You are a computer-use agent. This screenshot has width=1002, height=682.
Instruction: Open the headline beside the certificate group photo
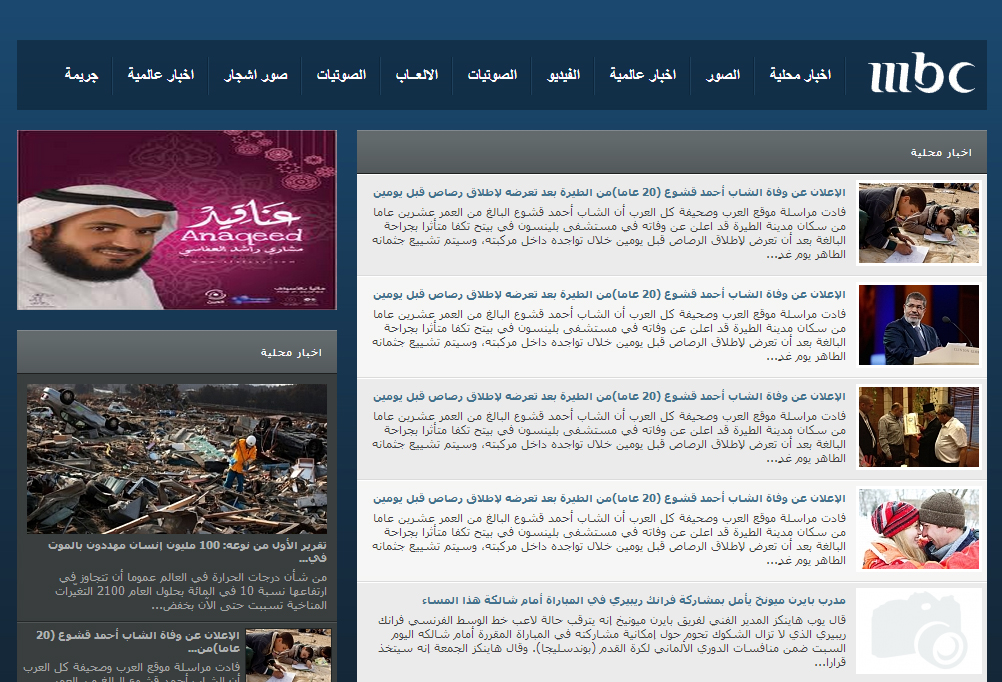(609, 396)
